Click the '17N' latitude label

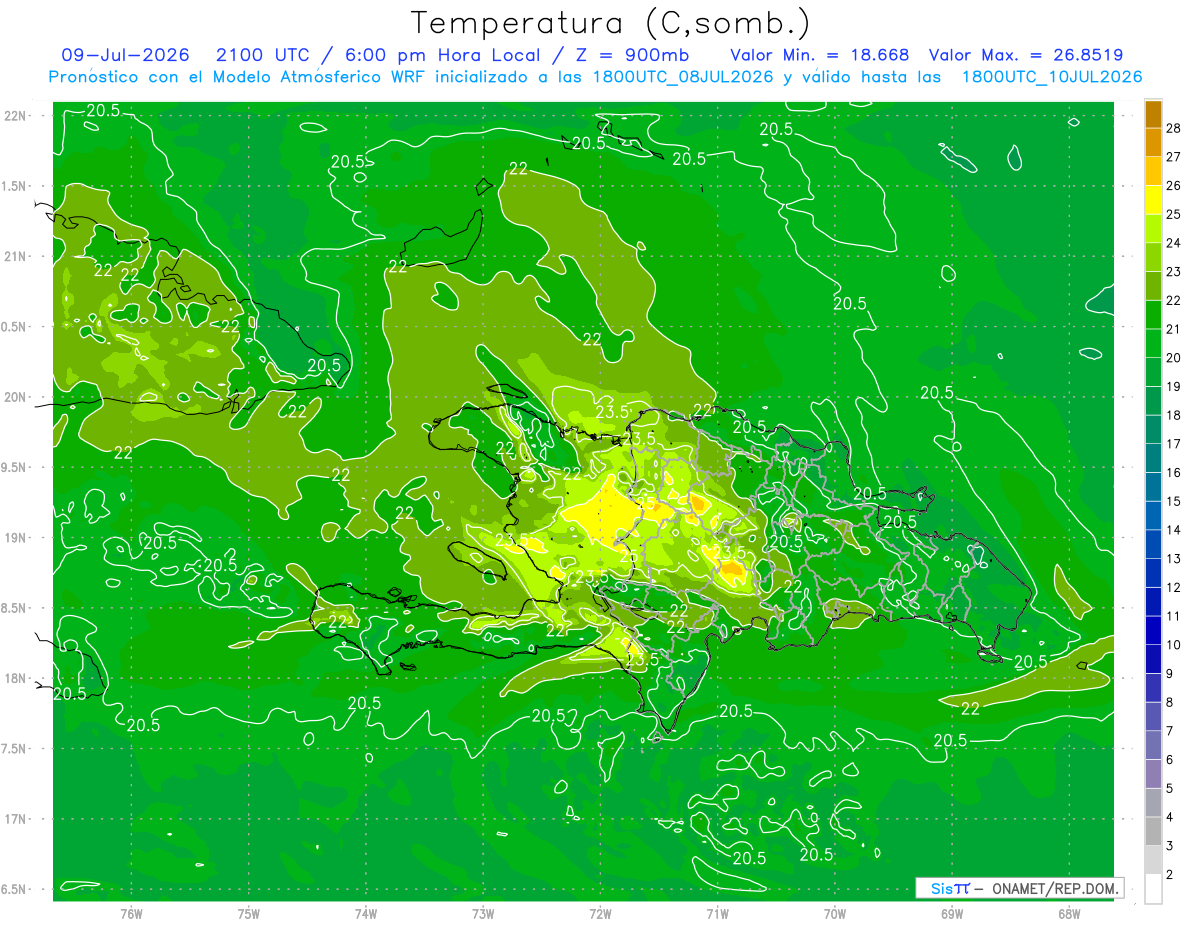pos(15,819)
